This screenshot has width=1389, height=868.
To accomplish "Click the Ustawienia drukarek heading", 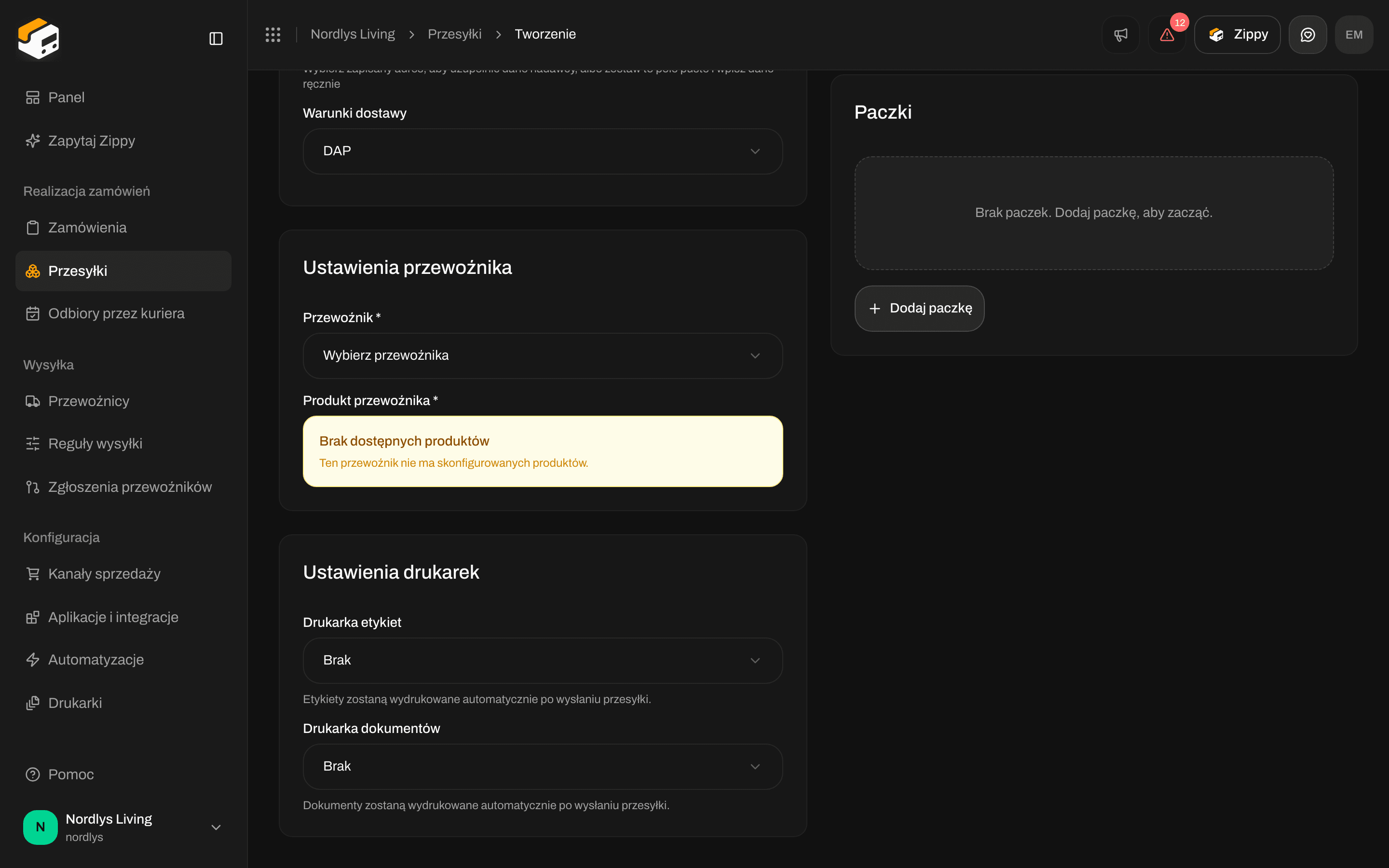I will pyautogui.click(x=391, y=572).
